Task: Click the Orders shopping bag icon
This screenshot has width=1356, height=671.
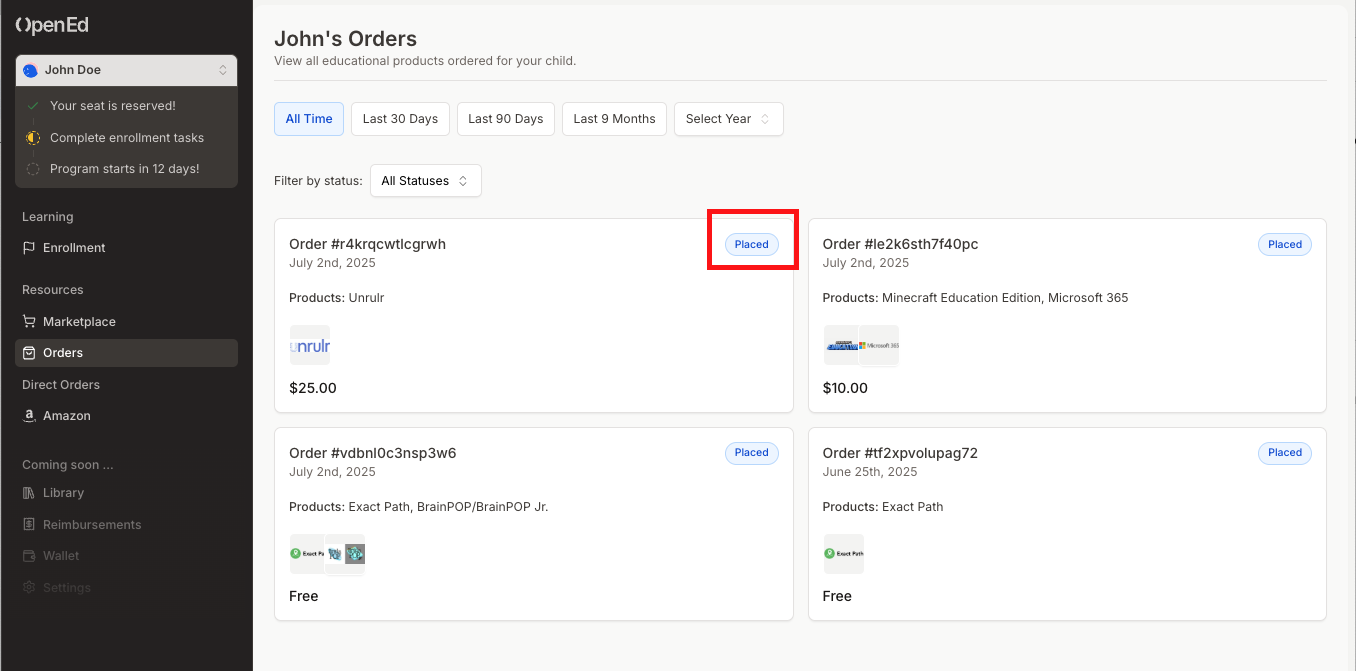Action: [x=29, y=353]
